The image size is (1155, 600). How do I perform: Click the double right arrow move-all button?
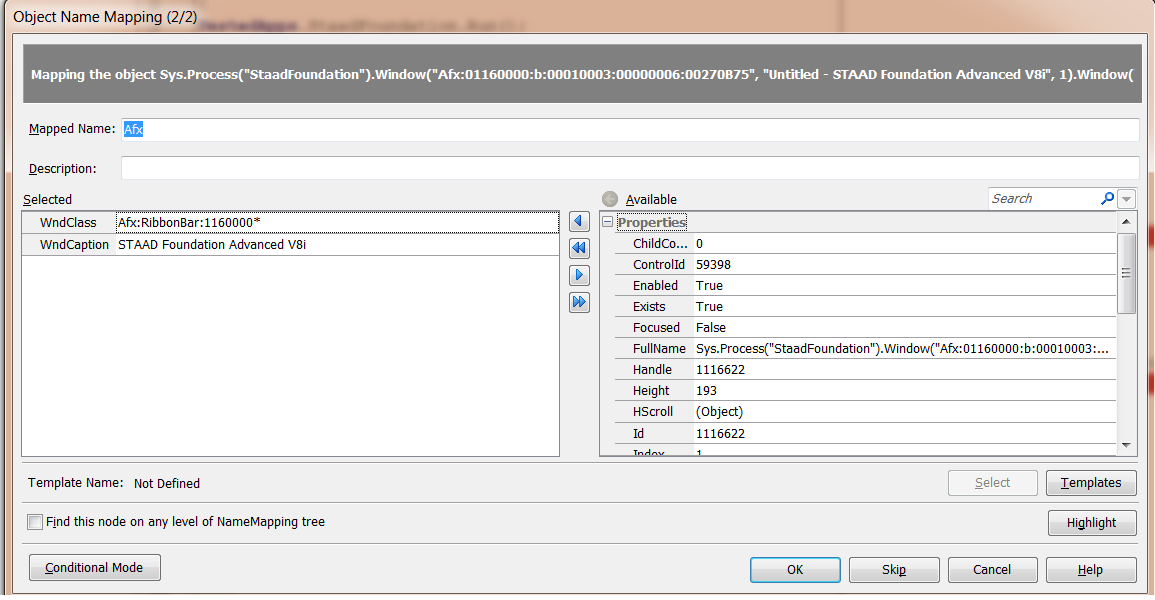tap(579, 302)
